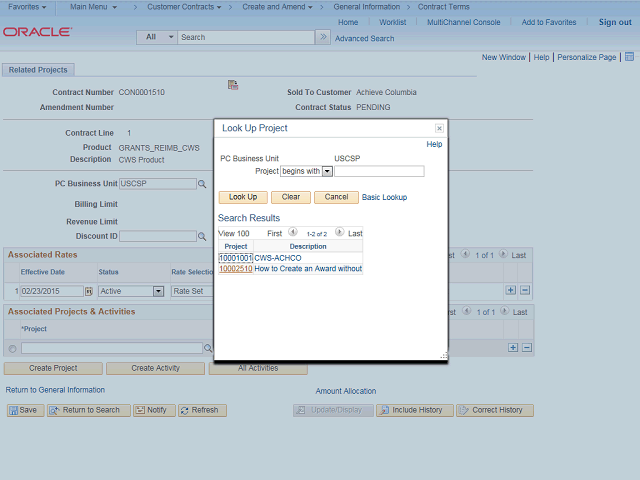Sort results by Project column header
Viewport: 640px width, 480px height.
236,247
